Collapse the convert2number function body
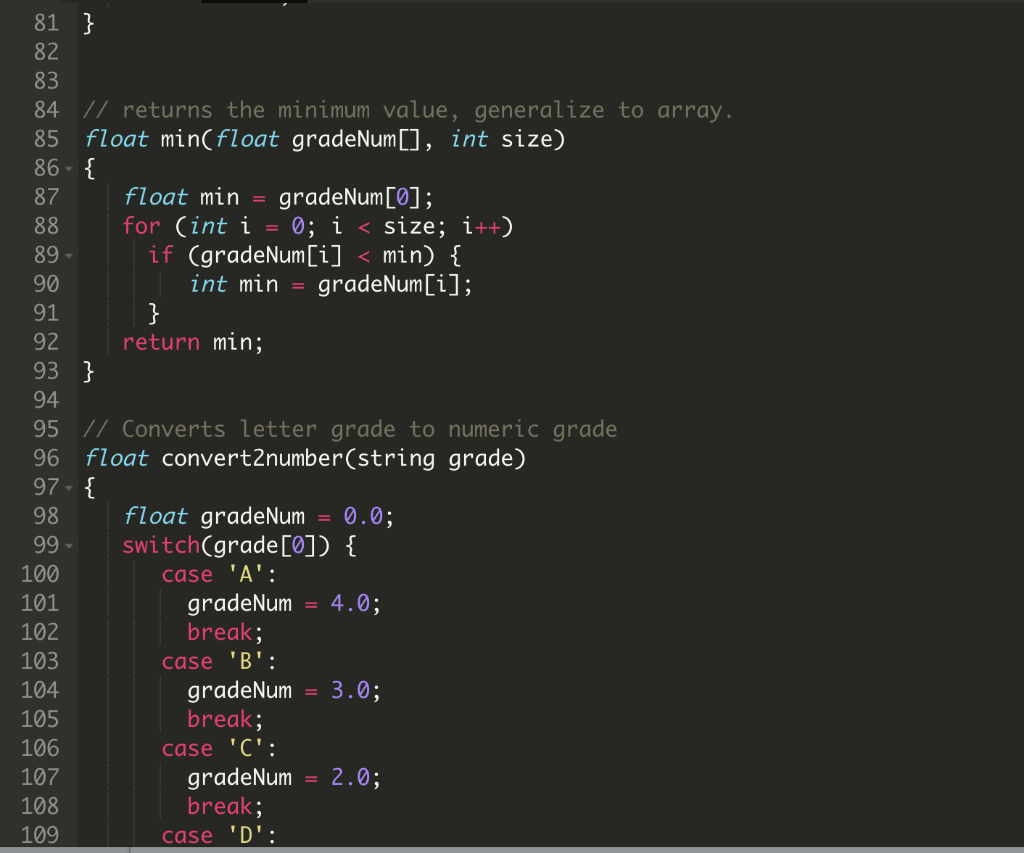 coord(70,487)
